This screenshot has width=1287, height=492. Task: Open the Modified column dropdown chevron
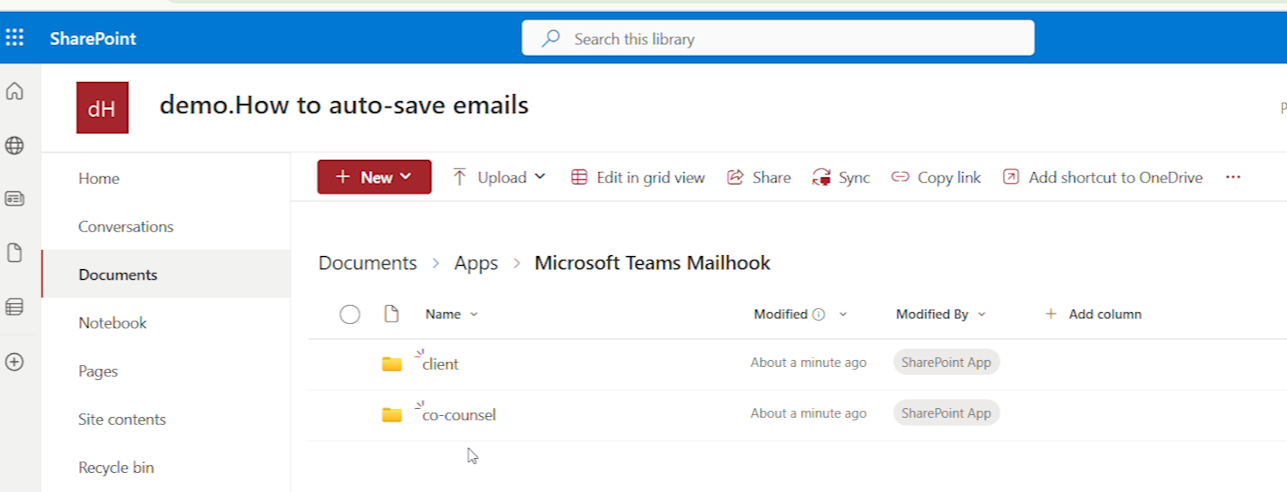pos(843,314)
